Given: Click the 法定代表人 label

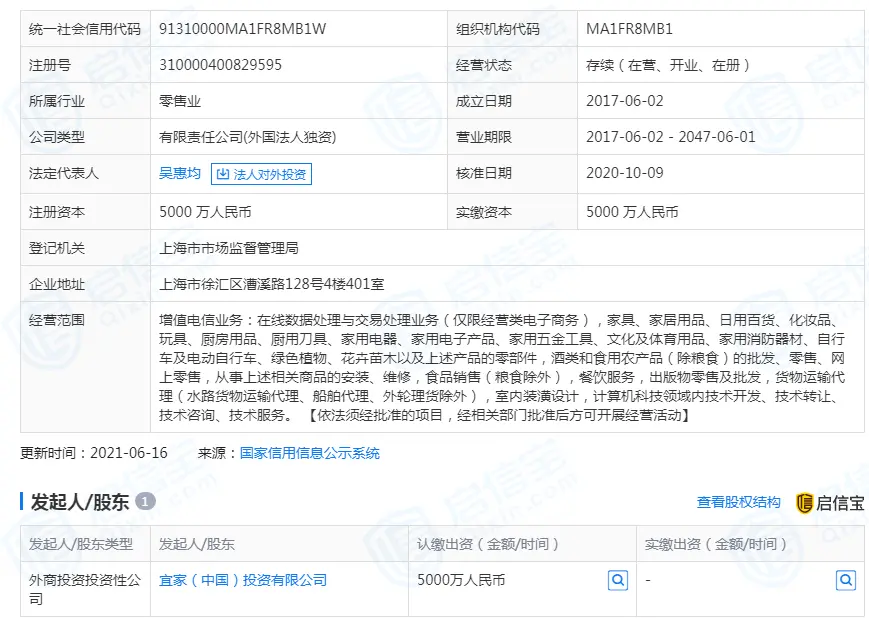Looking at the screenshot, I should tap(64, 173).
